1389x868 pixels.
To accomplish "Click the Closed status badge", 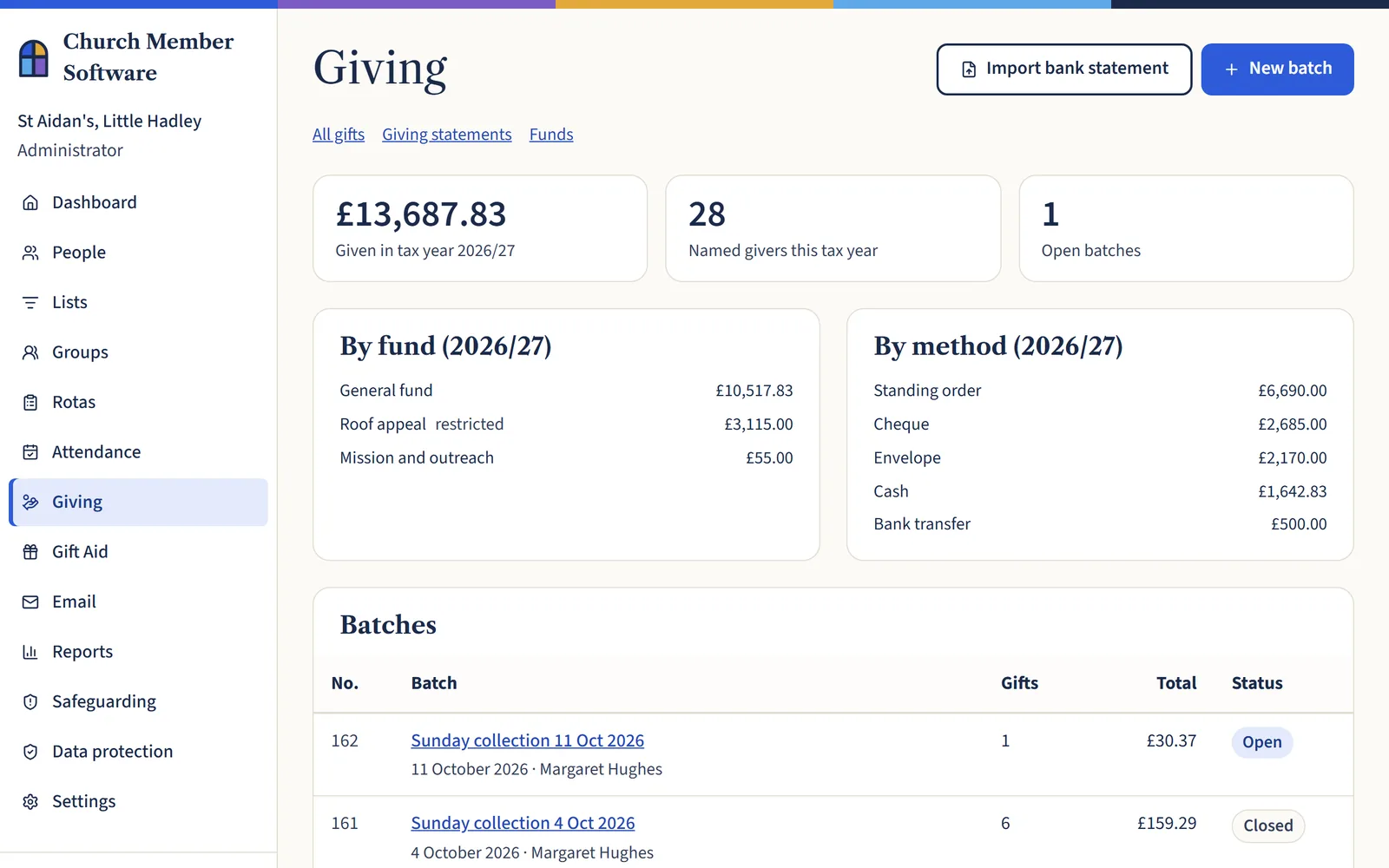I will (1268, 825).
